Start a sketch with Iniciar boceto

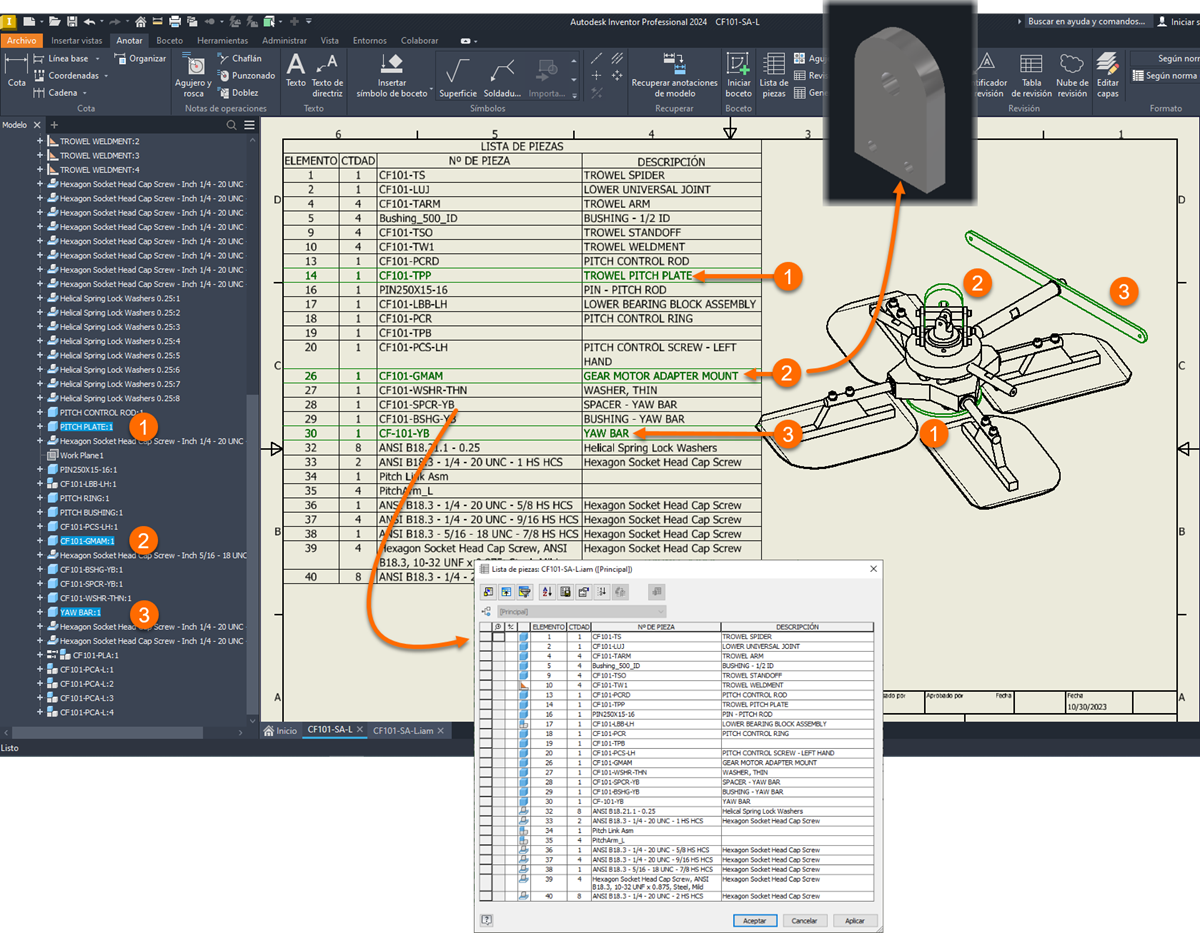pos(738,75)
